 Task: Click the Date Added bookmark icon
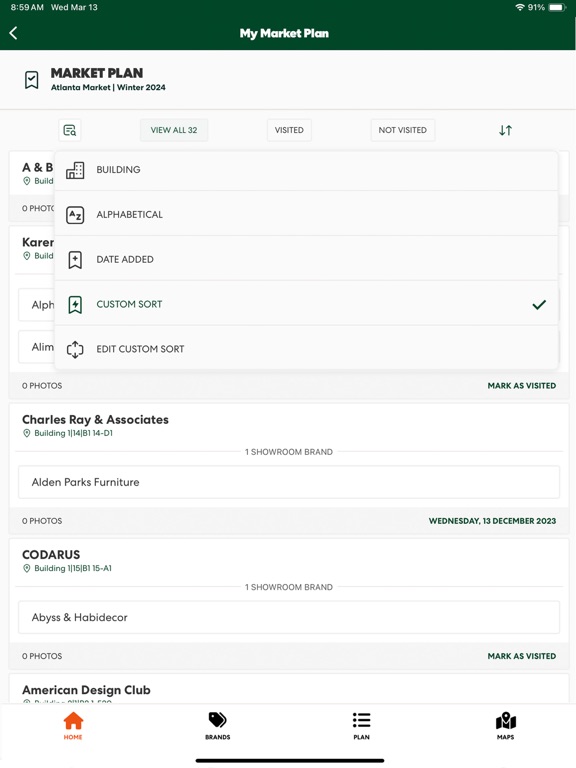[75, 260]
